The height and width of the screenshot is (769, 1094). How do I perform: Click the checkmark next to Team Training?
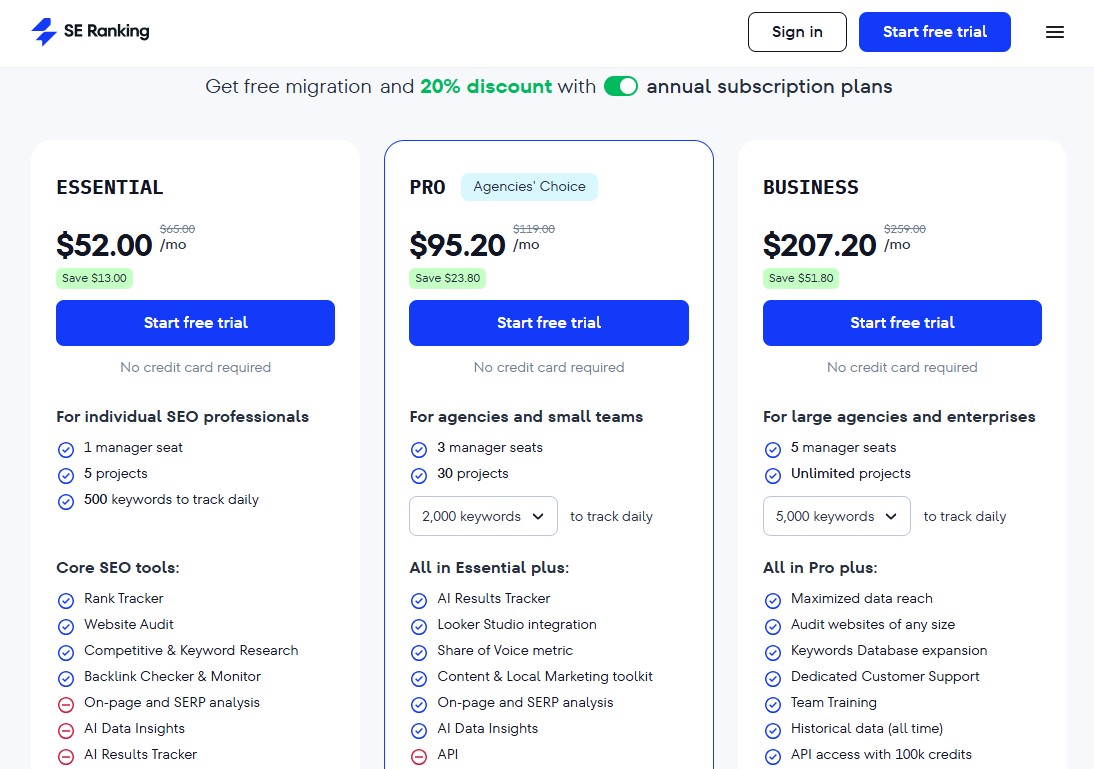773,702
